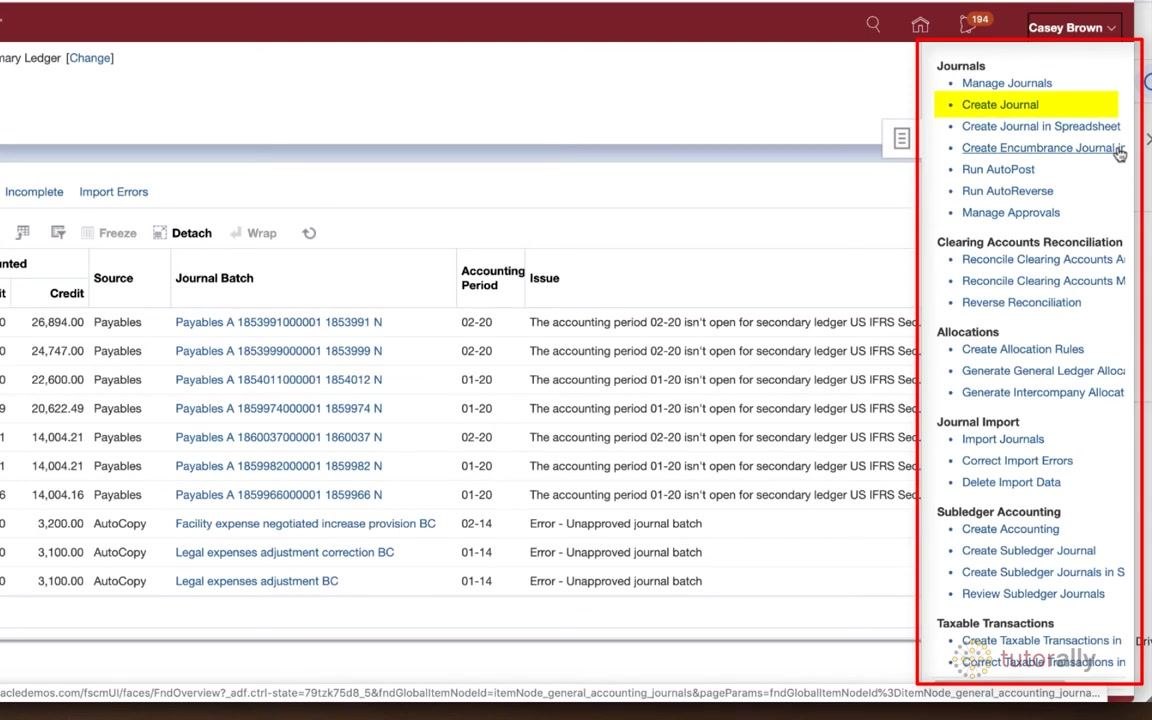This screenshot has height=720, width=1152.
Task: Click the Manage Journals task
Action: pos(1007,83)
